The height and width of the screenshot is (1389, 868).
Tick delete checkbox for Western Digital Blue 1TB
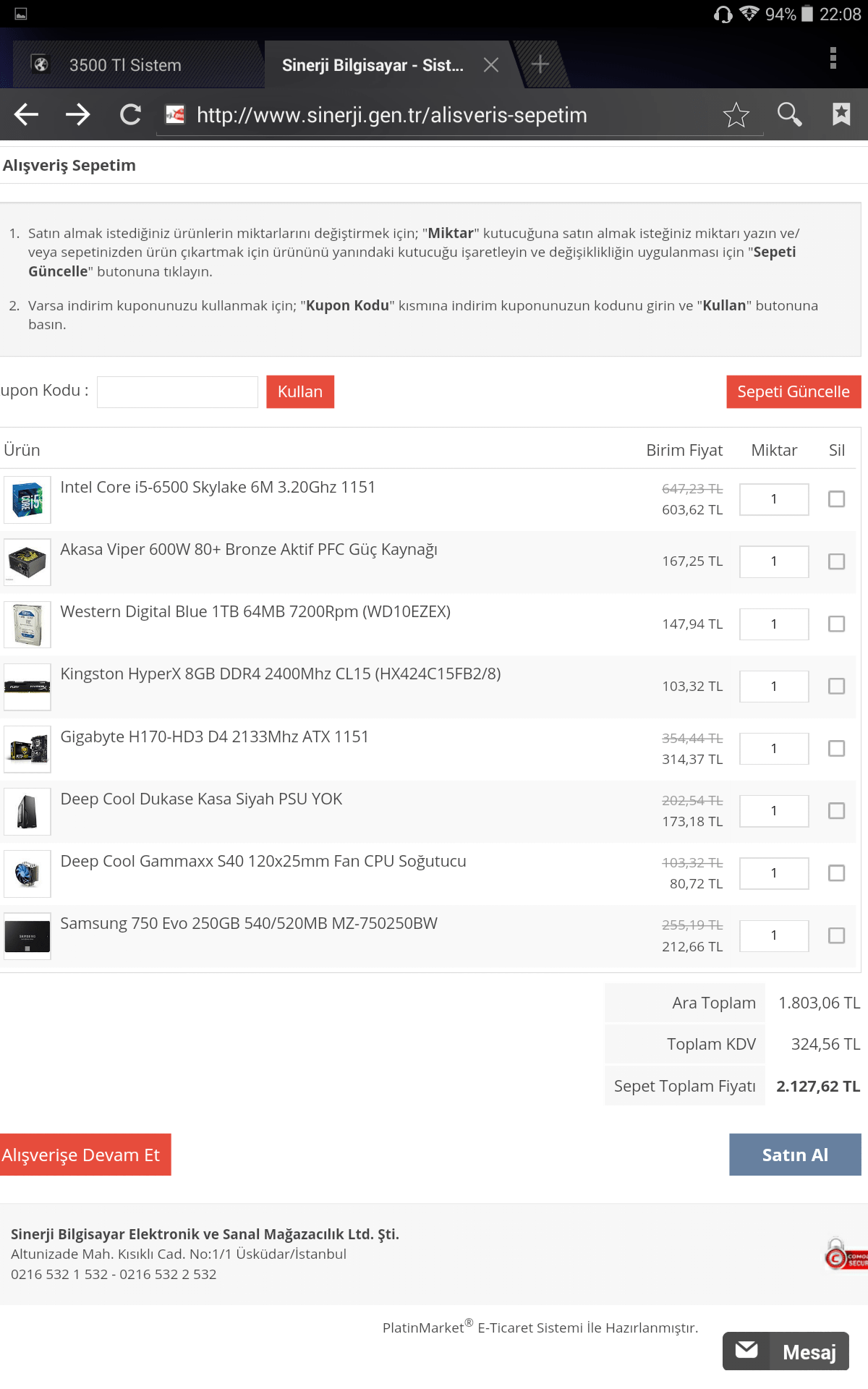click(x=836, y=624)
